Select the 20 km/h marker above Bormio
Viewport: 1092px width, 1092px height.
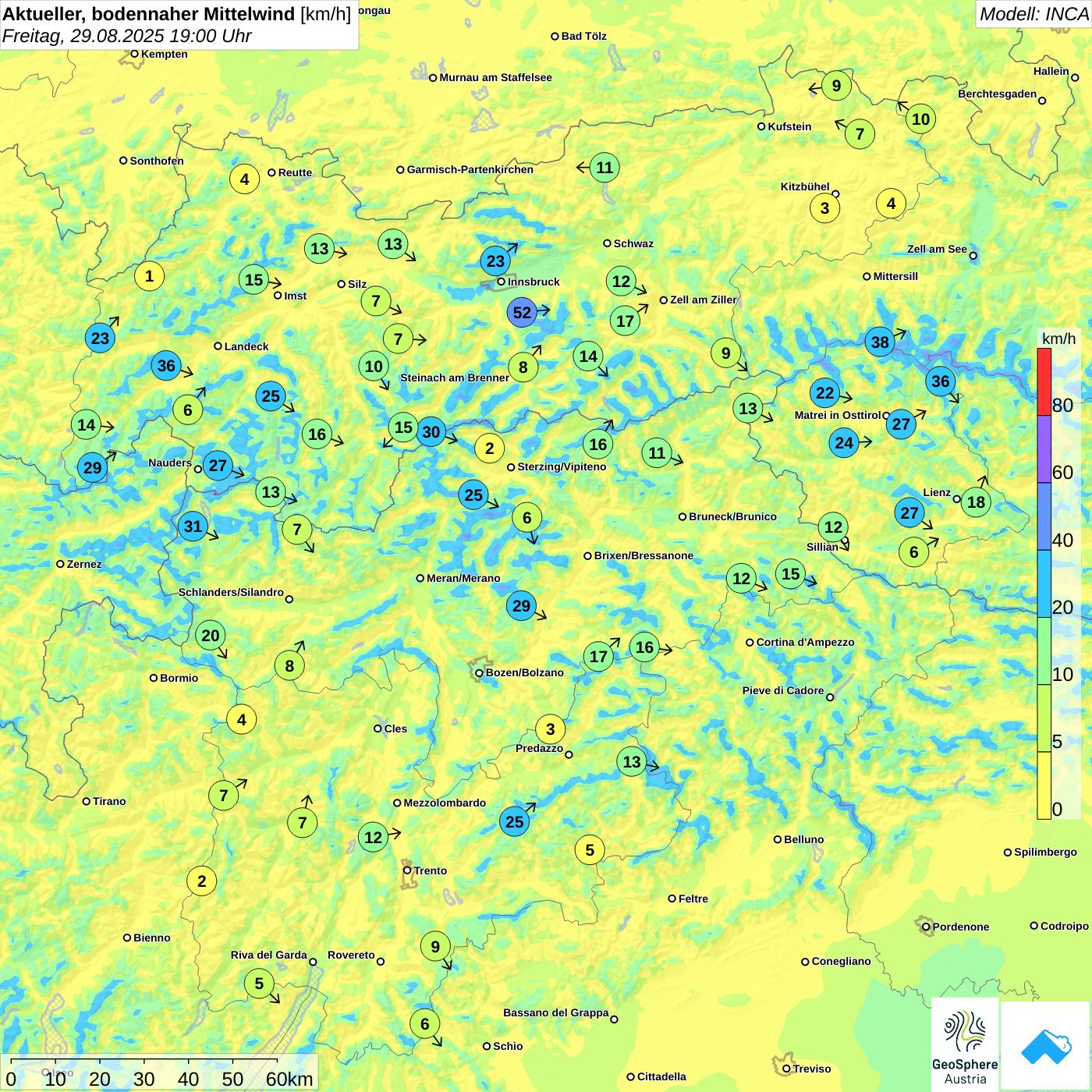[211, 635]
